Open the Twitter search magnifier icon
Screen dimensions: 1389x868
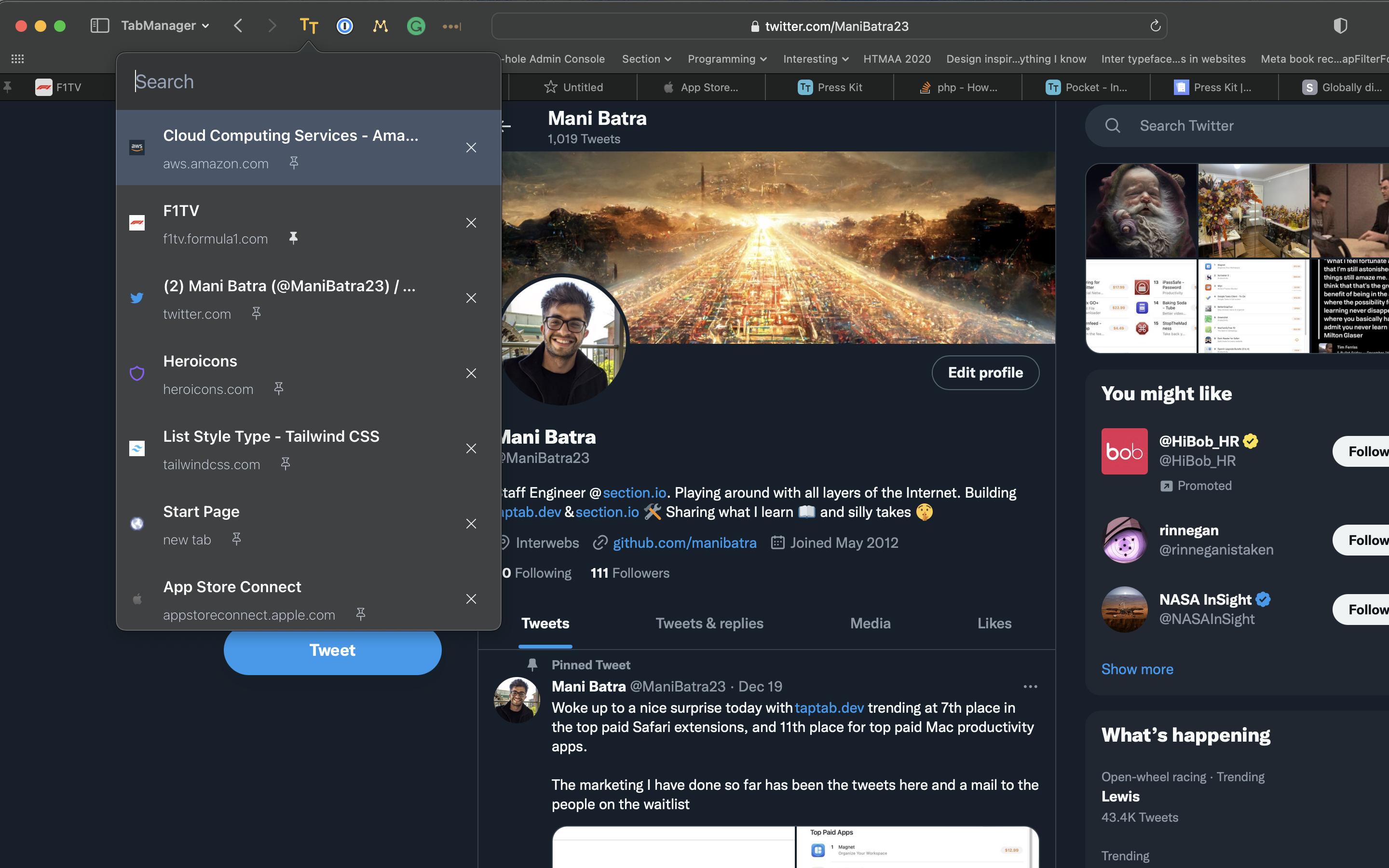[1112, 126]
